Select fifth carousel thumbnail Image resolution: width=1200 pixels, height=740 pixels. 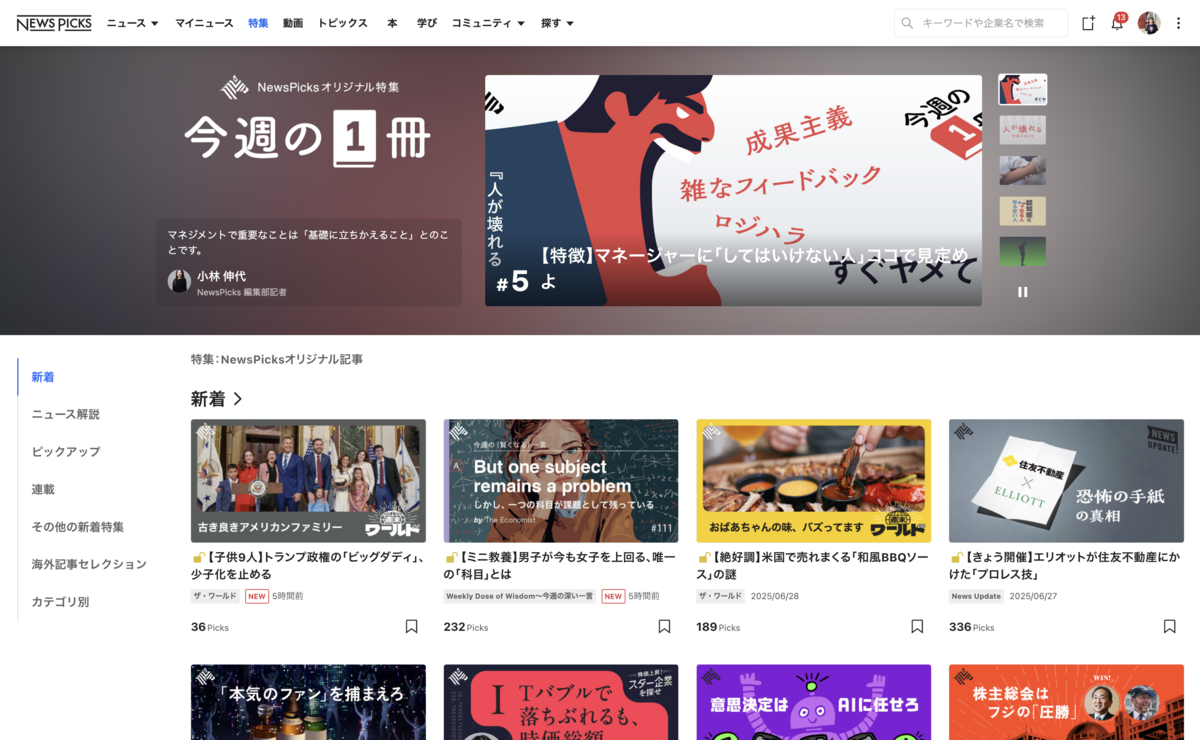(x=1022, y=251)
